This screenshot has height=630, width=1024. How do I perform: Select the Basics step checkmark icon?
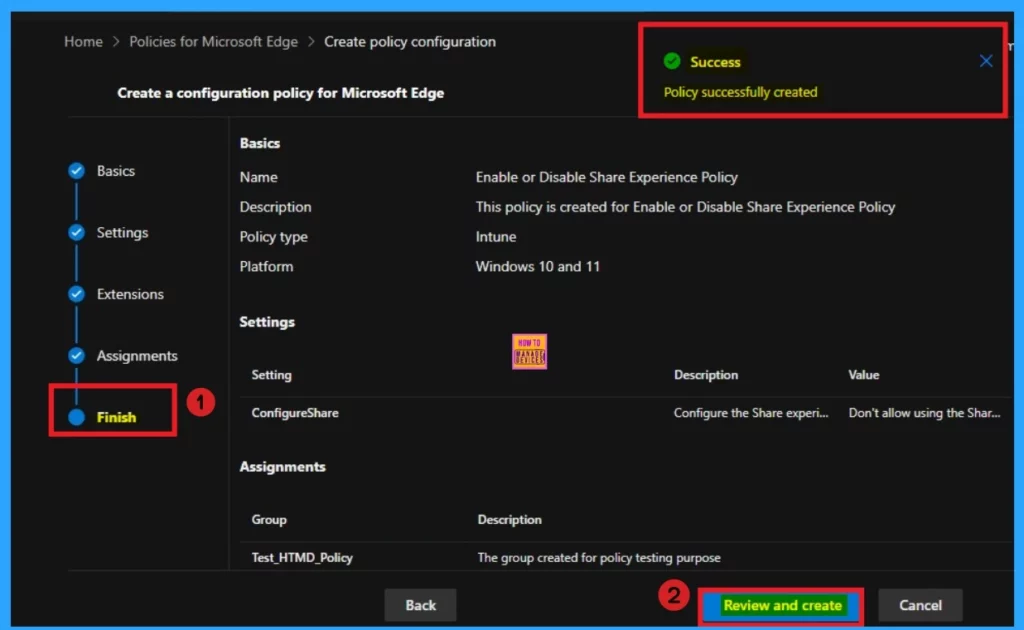coord(76,171)
